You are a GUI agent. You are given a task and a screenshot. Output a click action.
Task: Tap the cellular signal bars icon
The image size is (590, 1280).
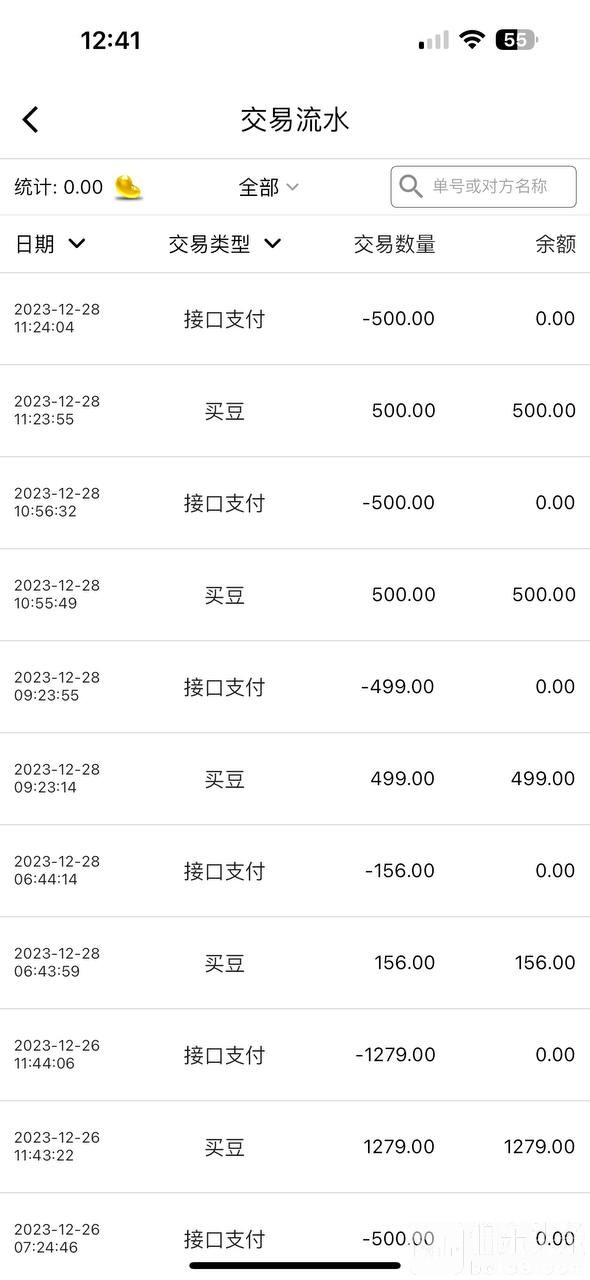click(434, 40)
